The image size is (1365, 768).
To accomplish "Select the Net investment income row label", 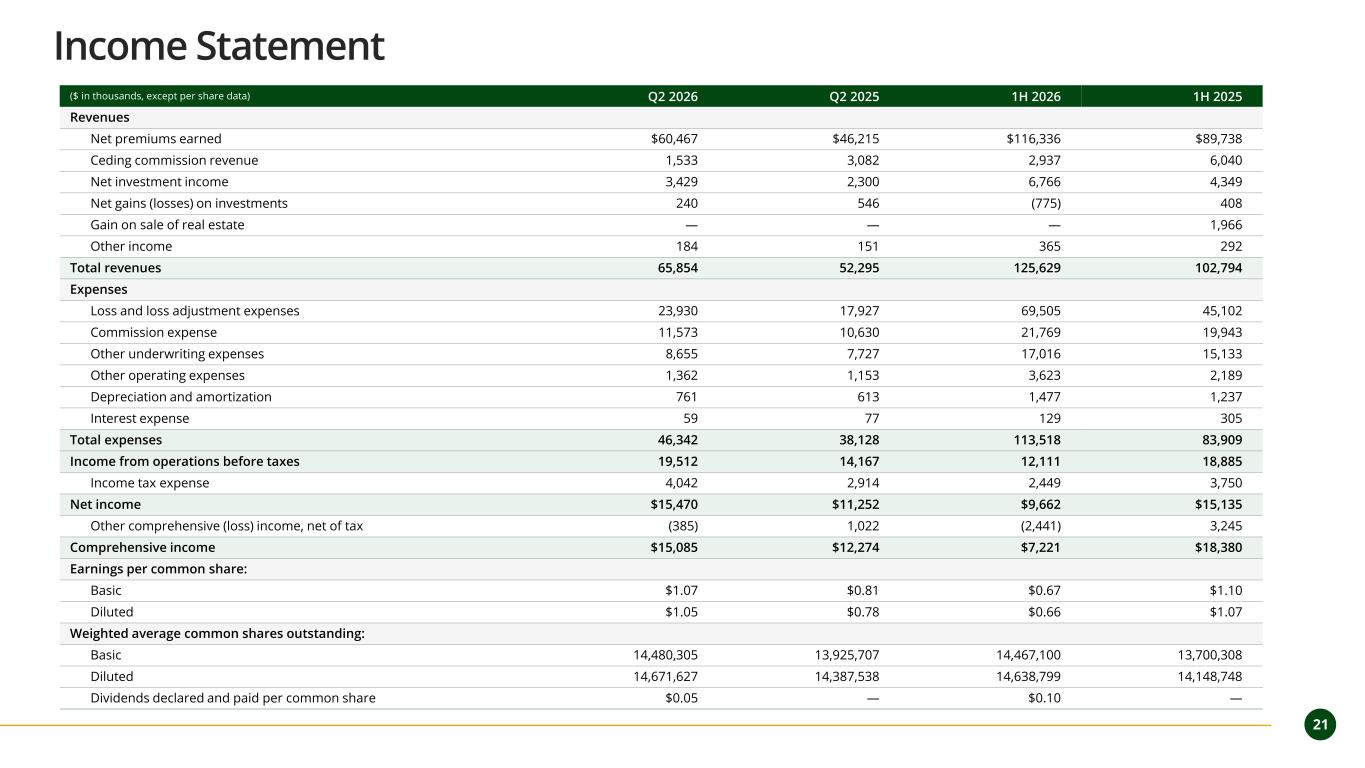I will pos(159,182).
